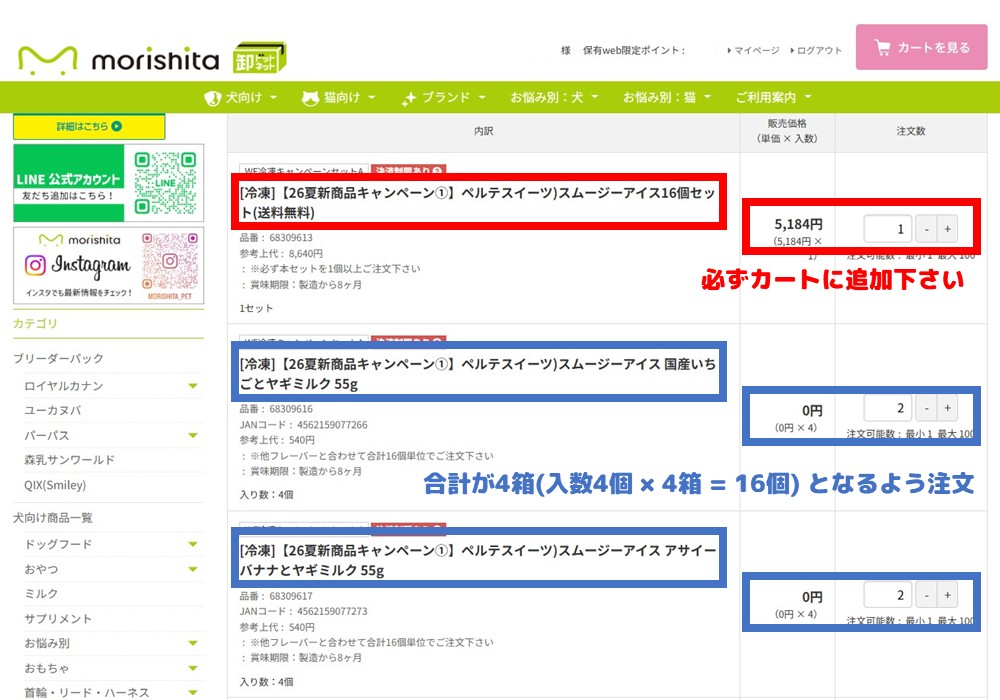Decrease quantity of 16個セット item

(926, 229)
